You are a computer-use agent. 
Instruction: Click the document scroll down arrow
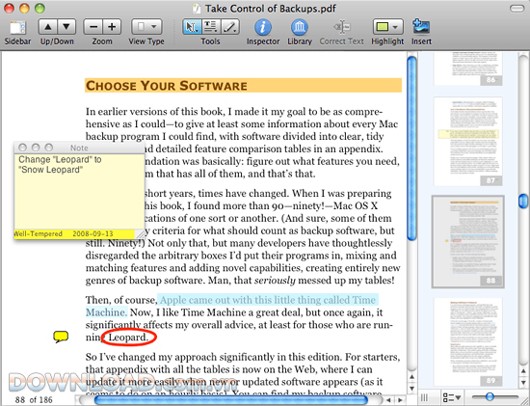click(412, 388)
